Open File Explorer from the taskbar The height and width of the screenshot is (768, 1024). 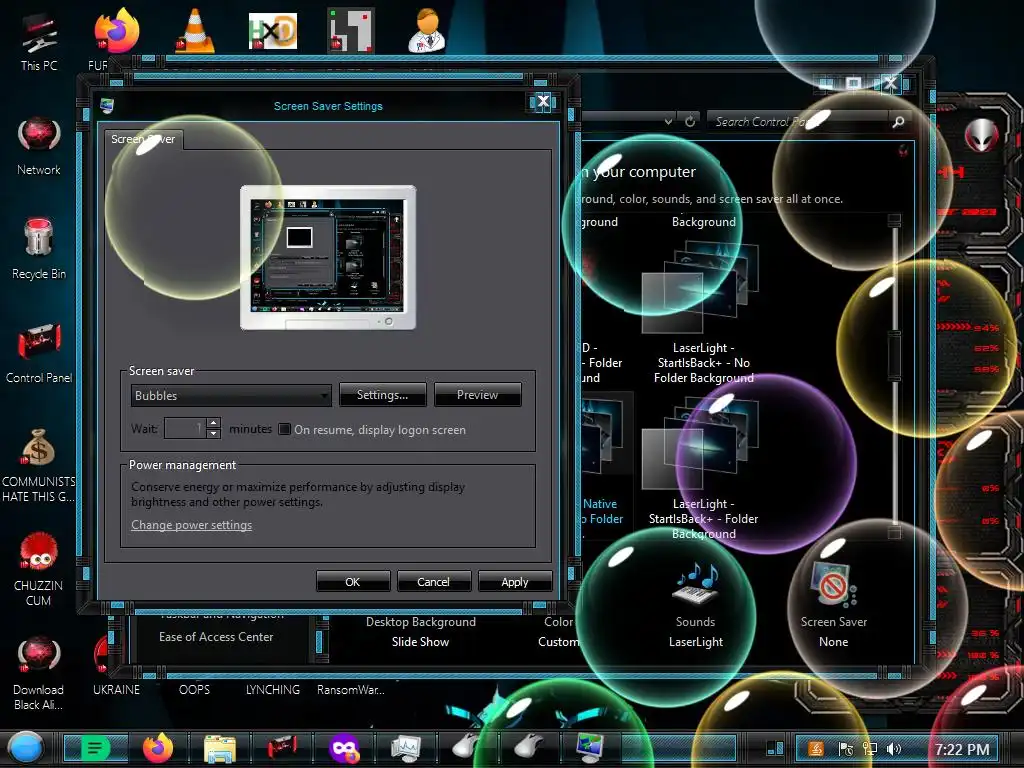click(x=220, y=749)
